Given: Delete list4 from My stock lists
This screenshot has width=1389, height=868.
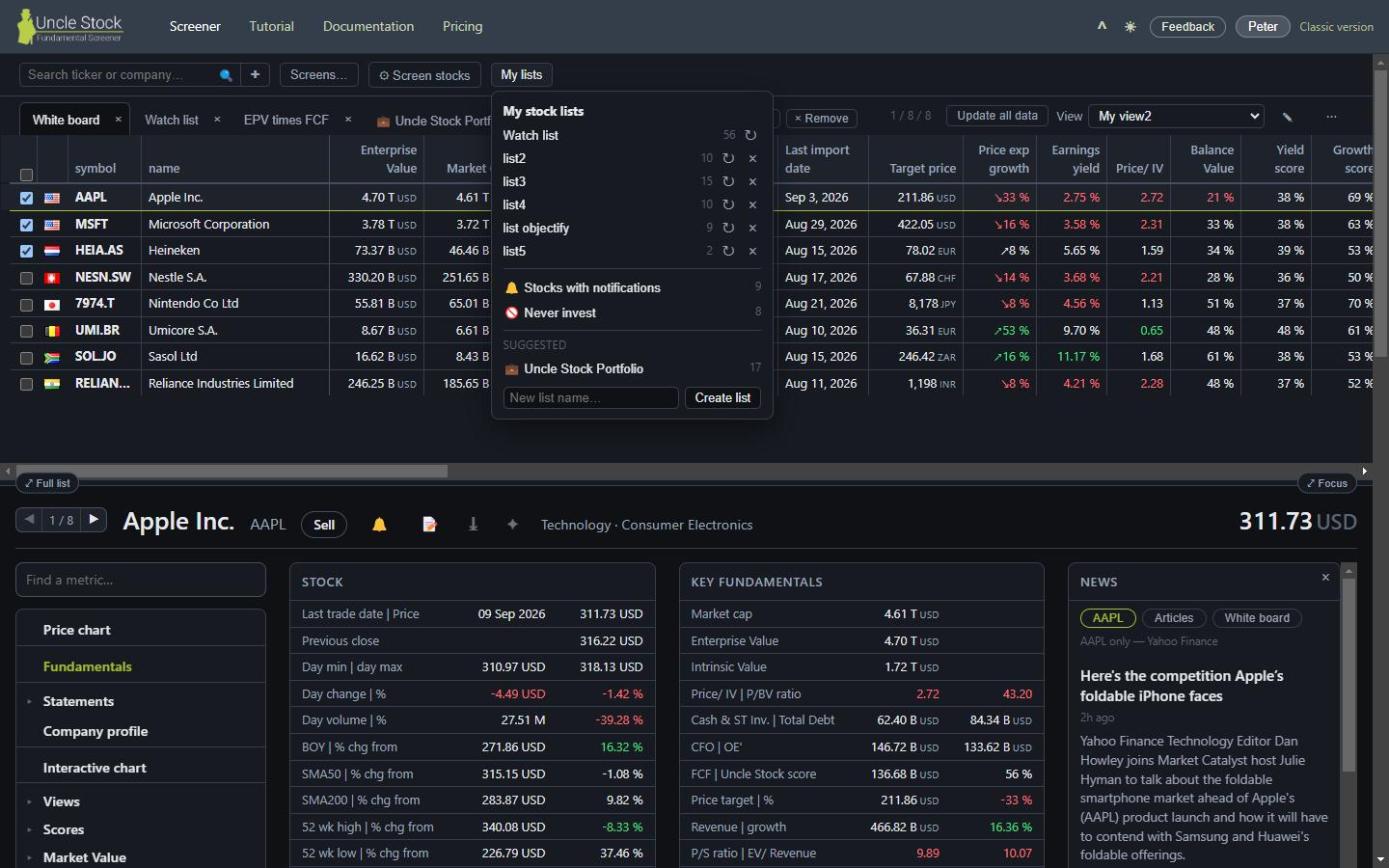Looking at the screenshot, I should [753, 205].
